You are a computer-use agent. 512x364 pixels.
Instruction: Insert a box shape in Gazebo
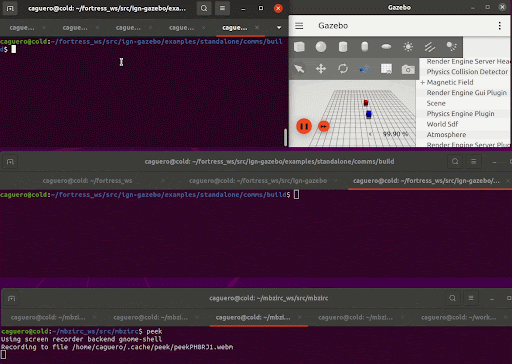pos(299,47)
